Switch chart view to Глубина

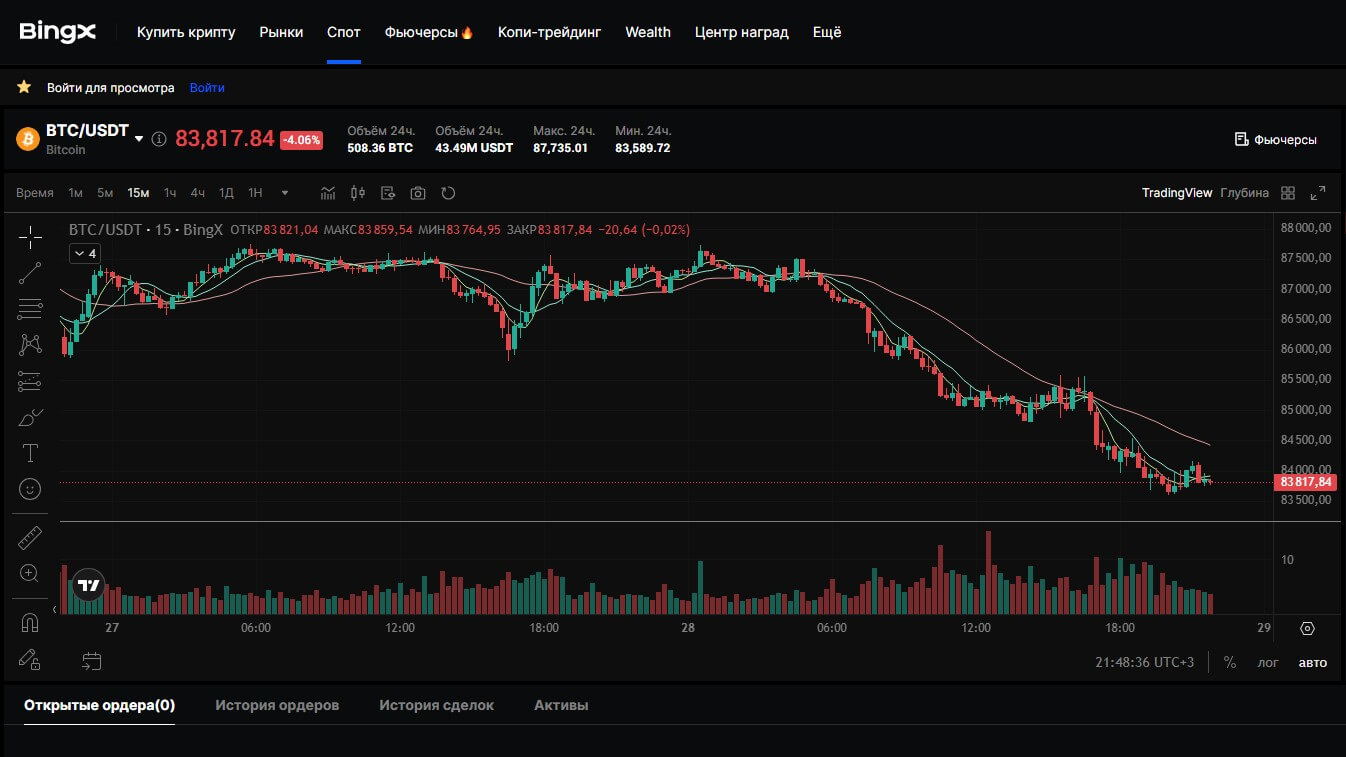point(1244,193)
